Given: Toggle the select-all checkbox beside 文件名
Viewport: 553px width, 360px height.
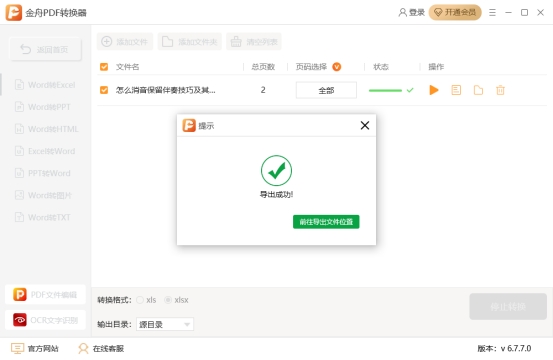Looking at the screenshot, I should [x=104, y=67].
